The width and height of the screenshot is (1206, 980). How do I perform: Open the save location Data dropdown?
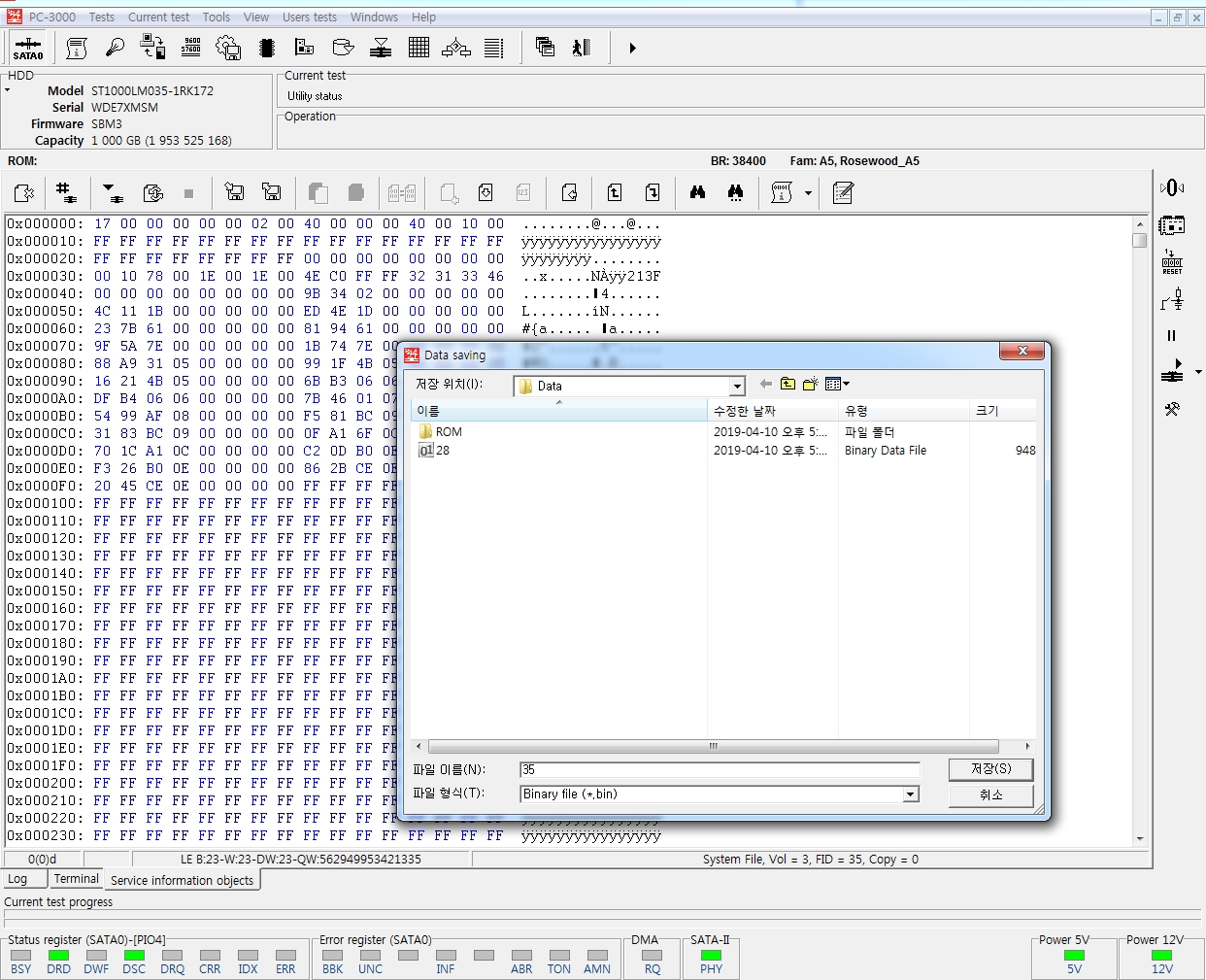[737, 387]
